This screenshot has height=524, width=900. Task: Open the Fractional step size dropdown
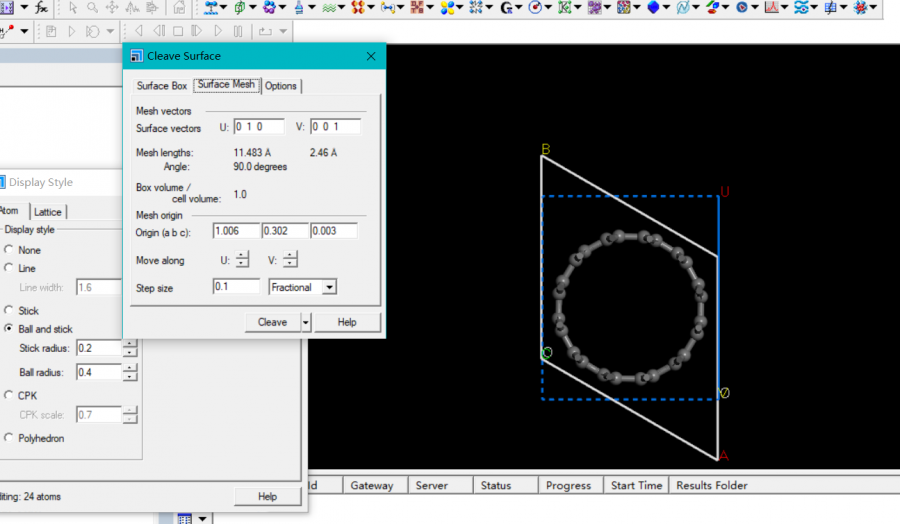[x=329, y=287]
